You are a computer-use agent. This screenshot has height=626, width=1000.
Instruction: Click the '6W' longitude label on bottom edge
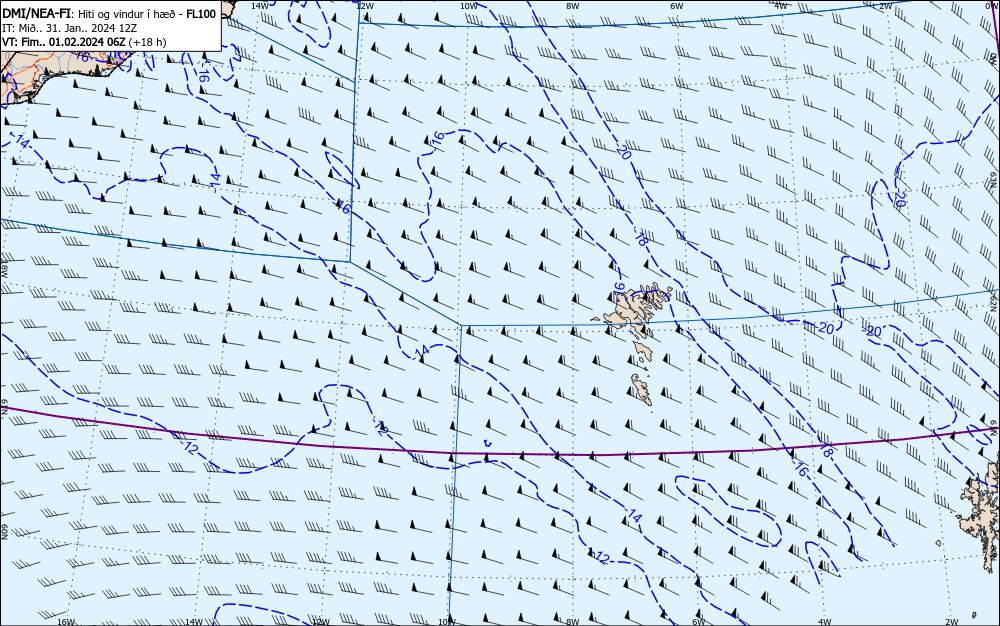[699, 622]
